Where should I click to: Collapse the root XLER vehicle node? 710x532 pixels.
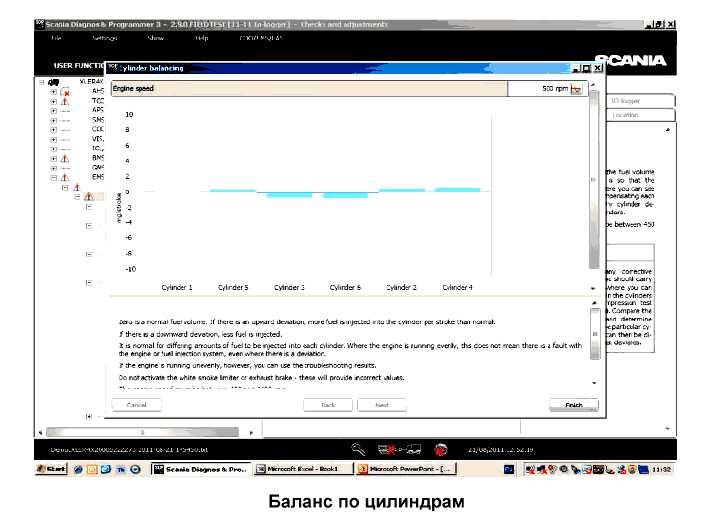pos(40,82)
